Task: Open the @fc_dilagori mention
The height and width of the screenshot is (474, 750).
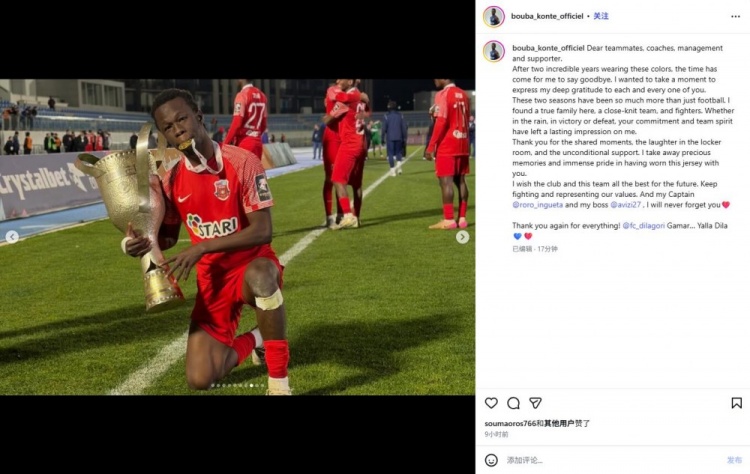Action: (643, 226)
